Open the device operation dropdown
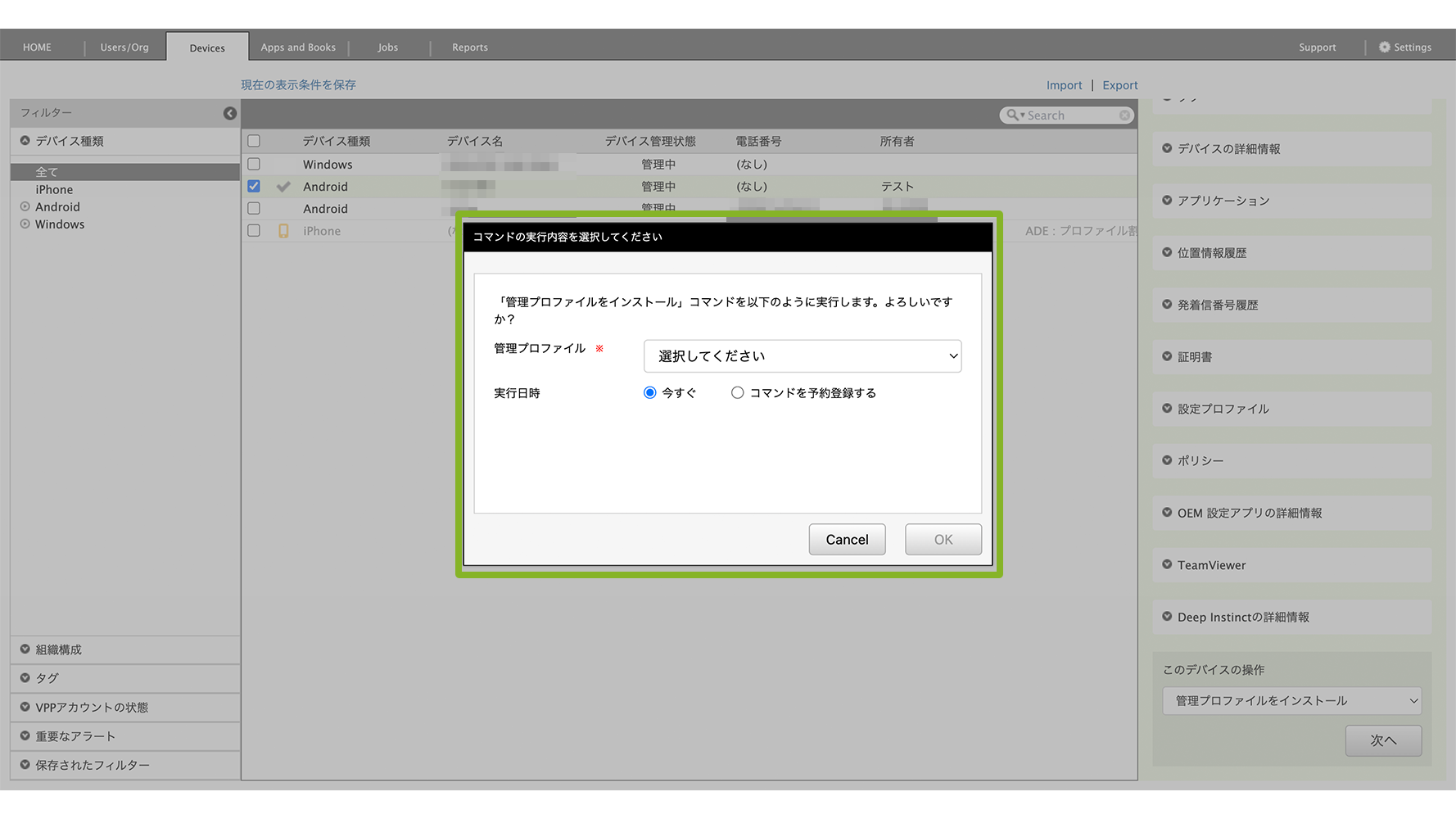This screenshot has height=819, width=1456. [x=1291, y=701]
